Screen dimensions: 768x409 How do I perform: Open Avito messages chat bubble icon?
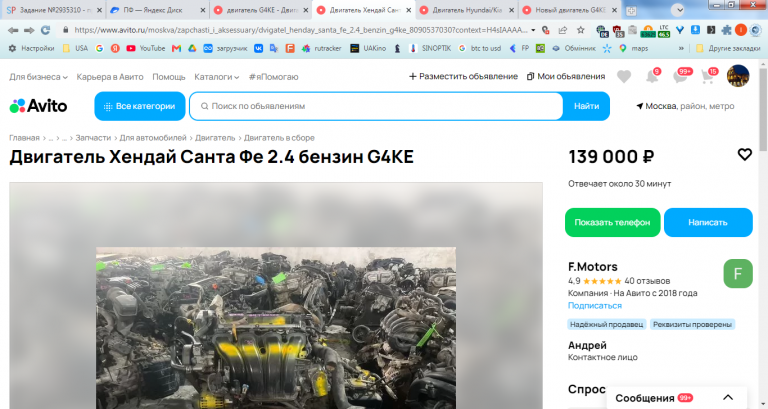pos(681,76)
